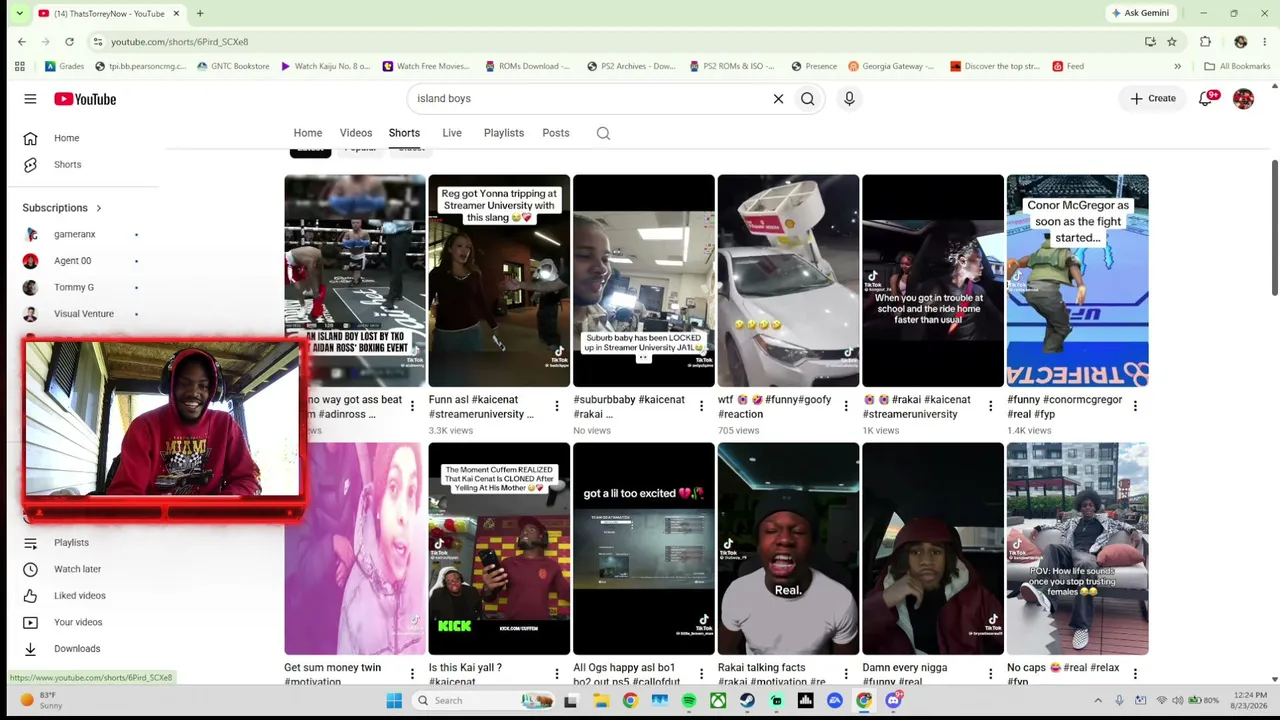Clear the 'island boys' search text
Image resolution: width=1280 pixels, height=720 pixels.
pos(778,99)
